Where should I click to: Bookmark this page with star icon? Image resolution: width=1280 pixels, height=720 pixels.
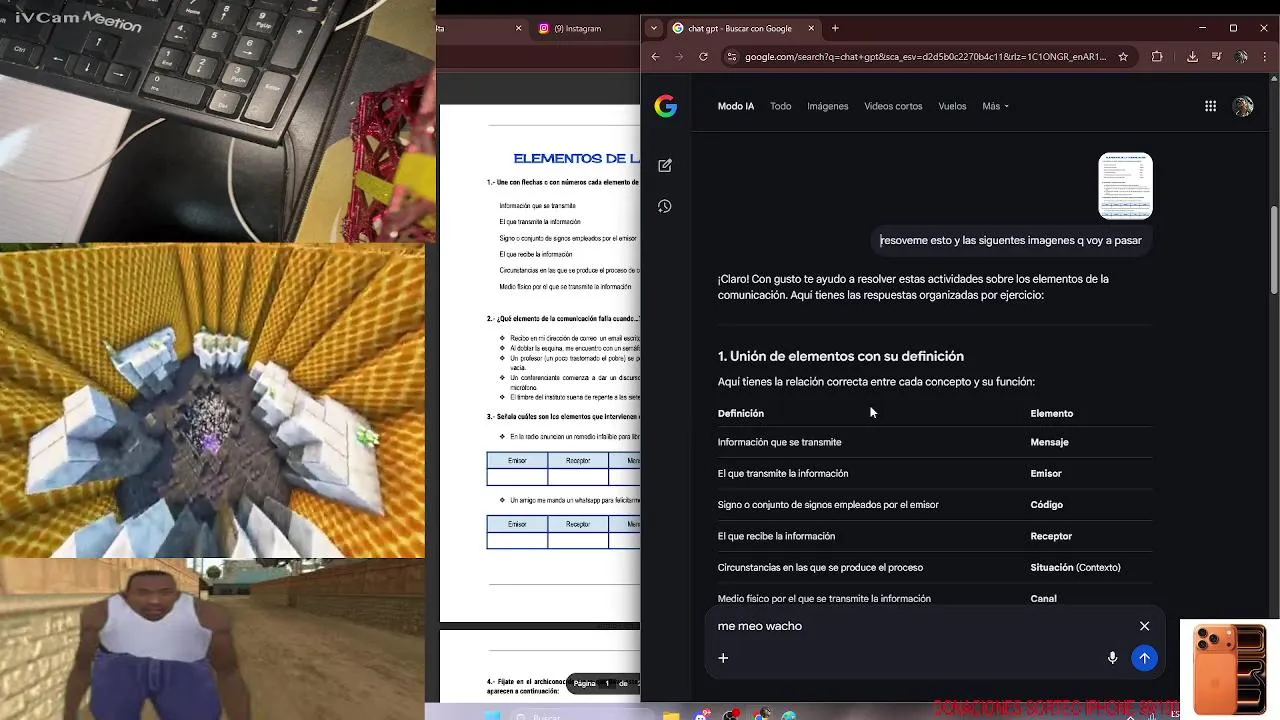(1123, 57)
